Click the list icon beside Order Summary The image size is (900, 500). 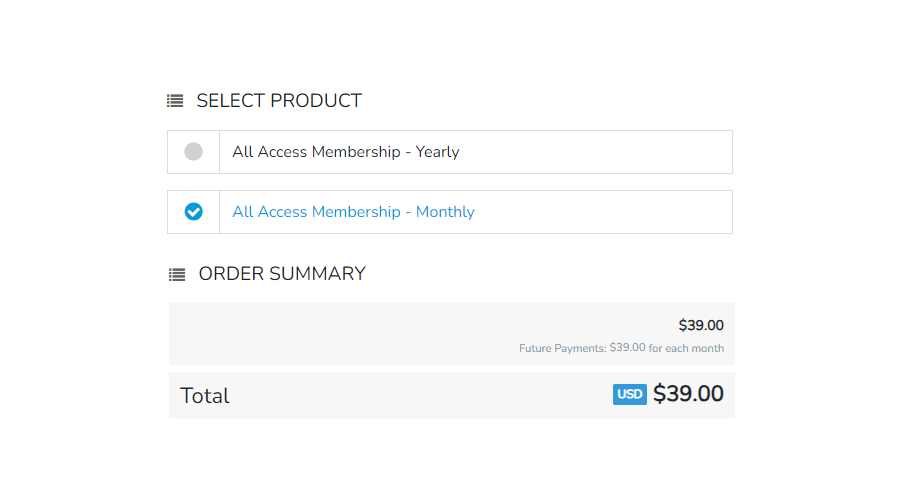click(177, 274)
